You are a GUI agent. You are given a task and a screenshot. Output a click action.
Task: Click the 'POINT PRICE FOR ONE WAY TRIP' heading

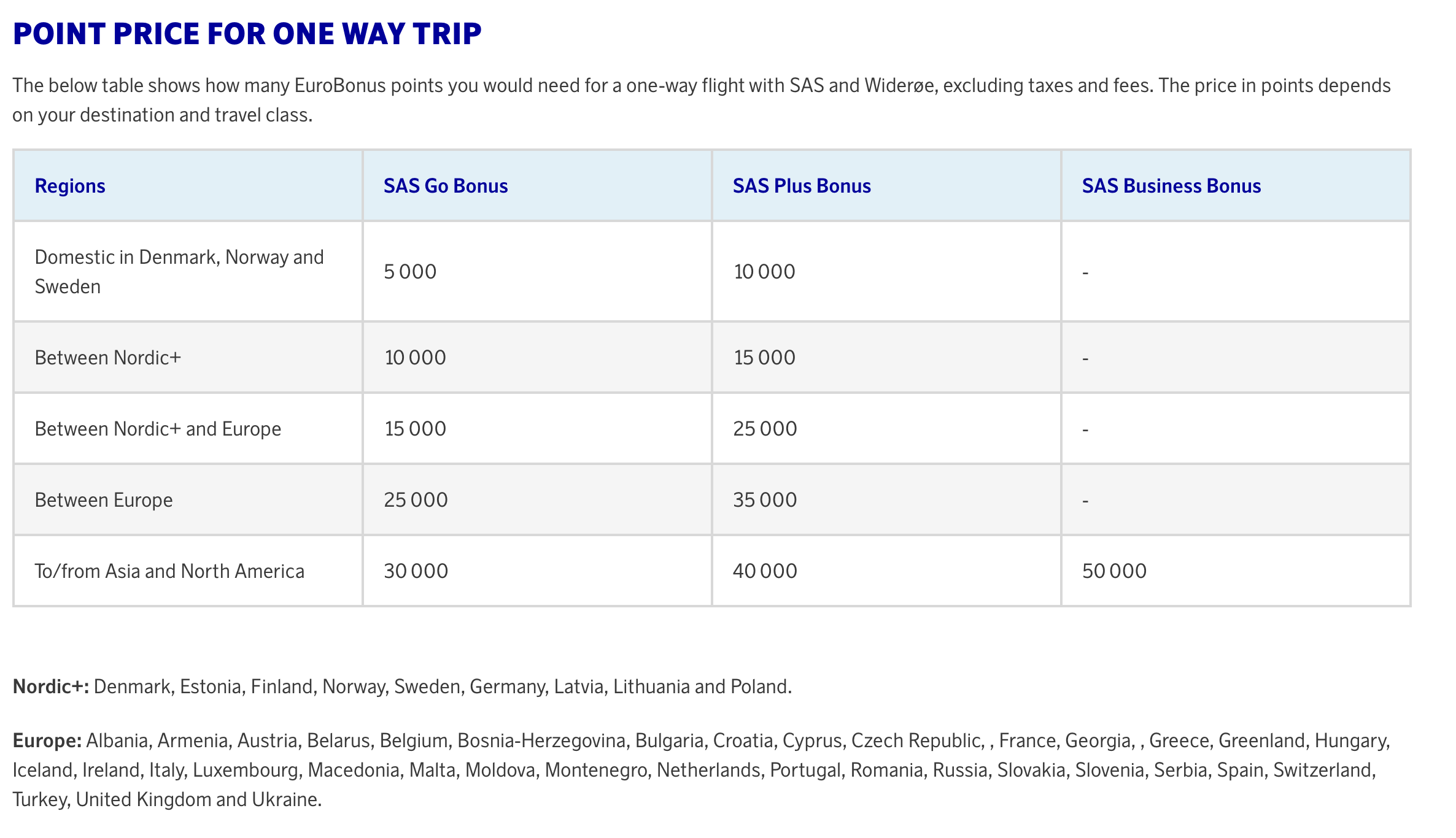pyautogui.click(x=247, y=34)
